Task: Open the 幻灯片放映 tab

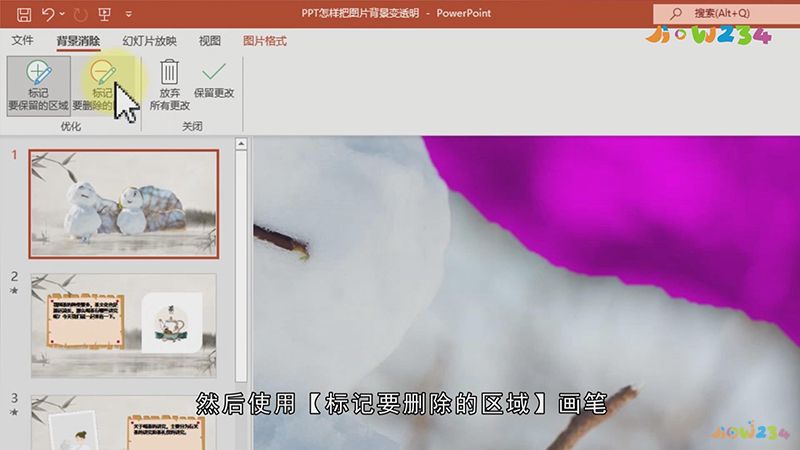Action: pos(149,41)
